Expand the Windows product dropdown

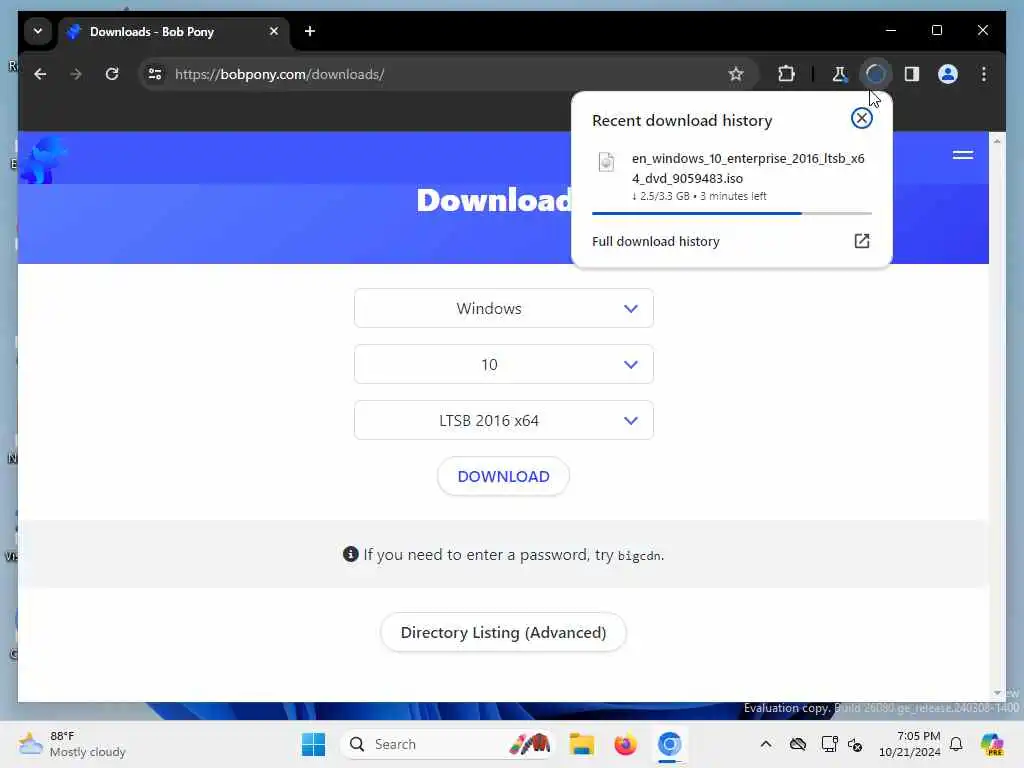[504, 308]
